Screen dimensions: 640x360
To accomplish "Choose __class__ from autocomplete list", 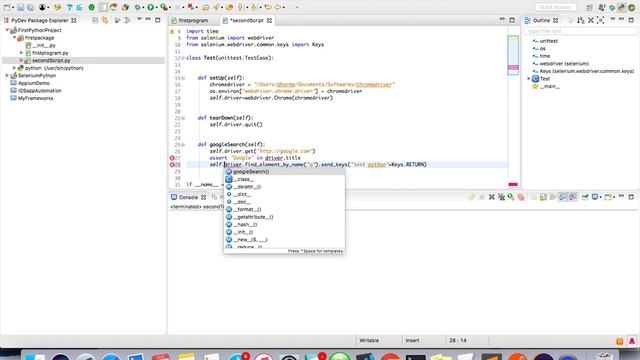I will pos(284,179).
